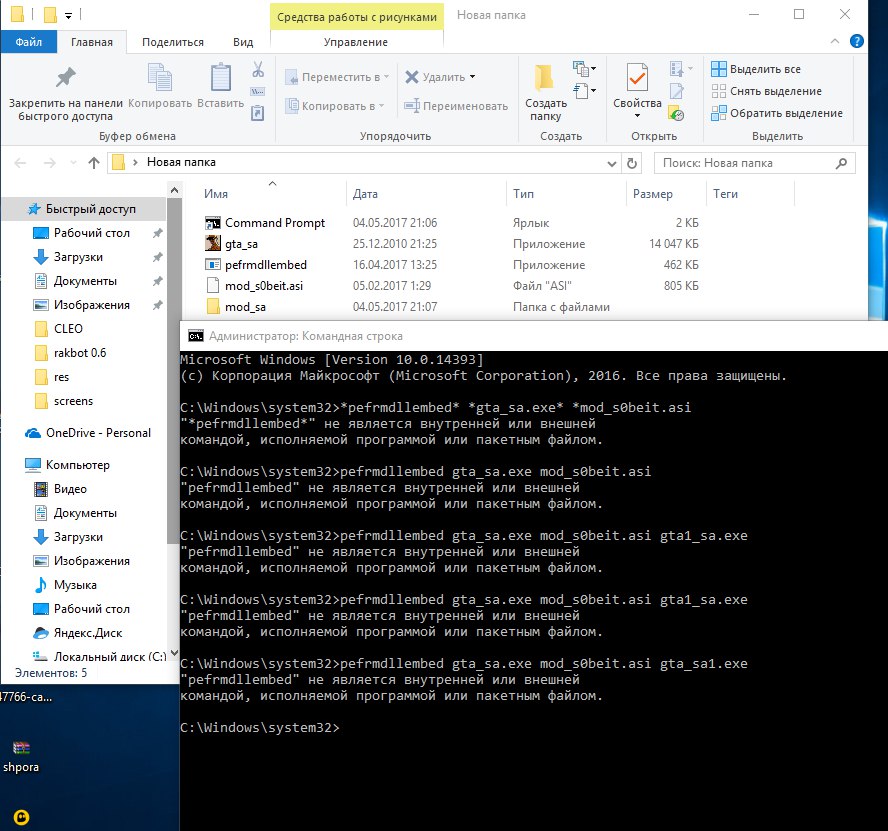The width and height of the screenshot is (888, 831).
Task: Open the CLEO folder in the sidebar
Action: pyautogui.click(x=68, y=329)
